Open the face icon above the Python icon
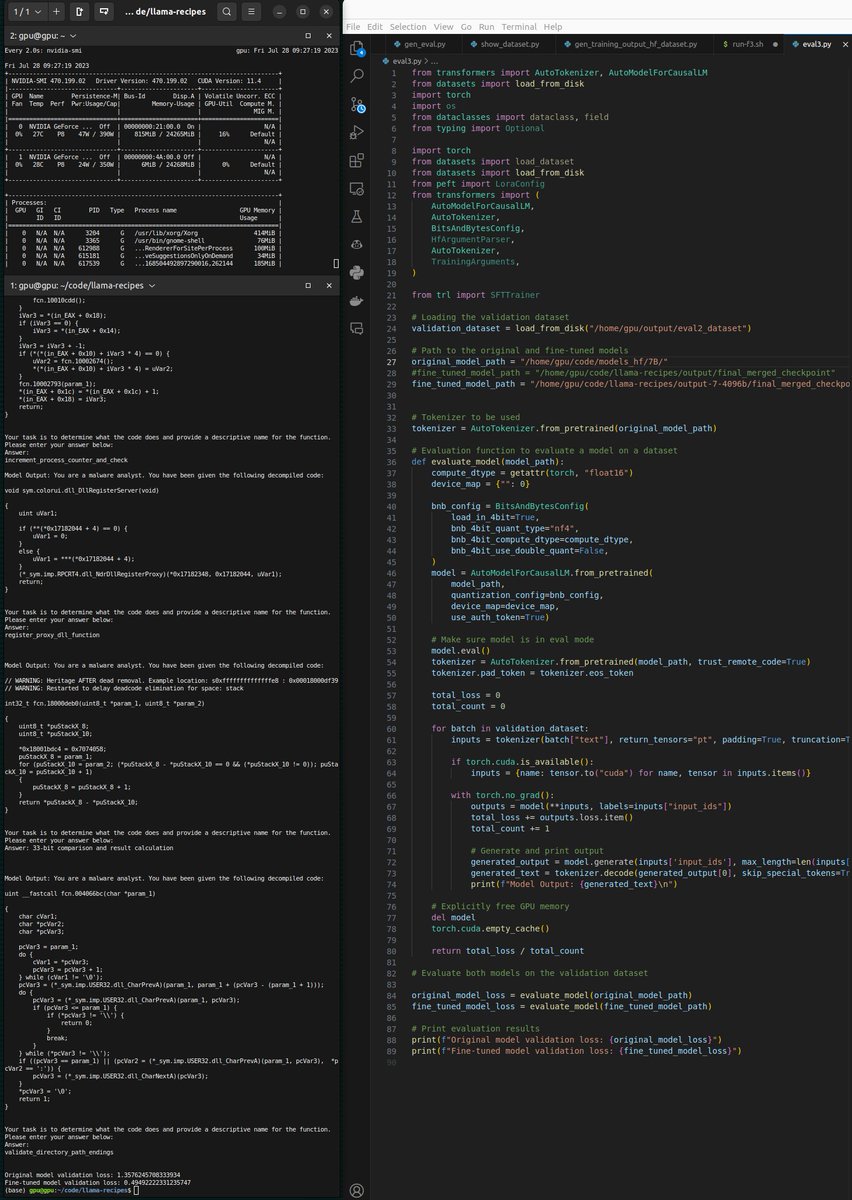This screenshot has width=852, height=1200. [x=357, y=243]
